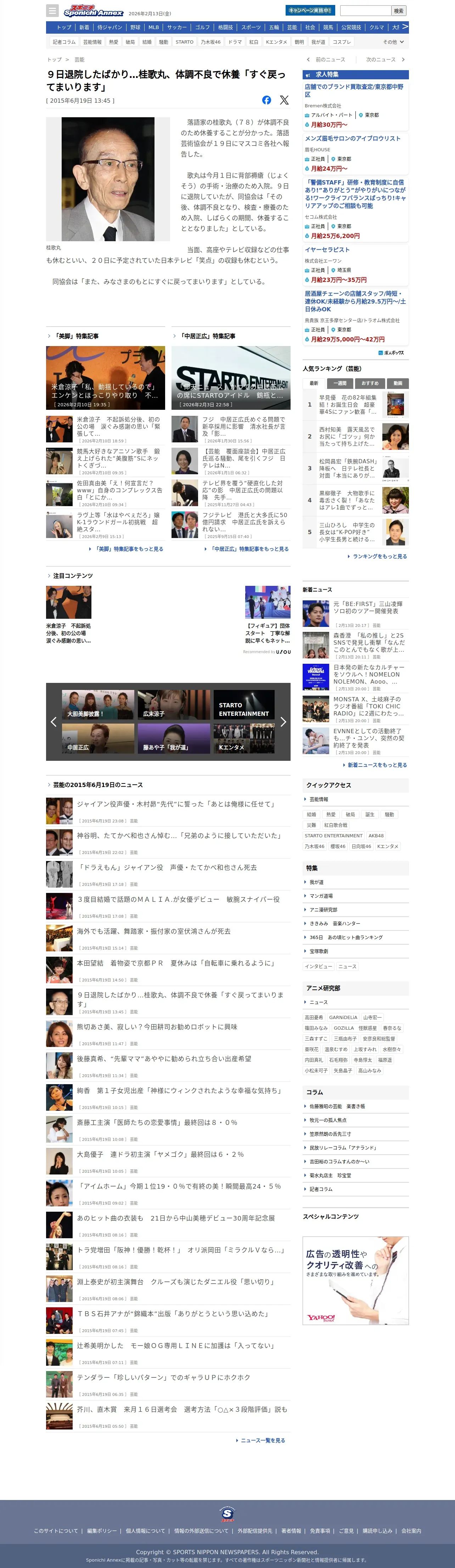Click ランキングをもっと見る link
455x1568 pixels.
click(377, 556)
